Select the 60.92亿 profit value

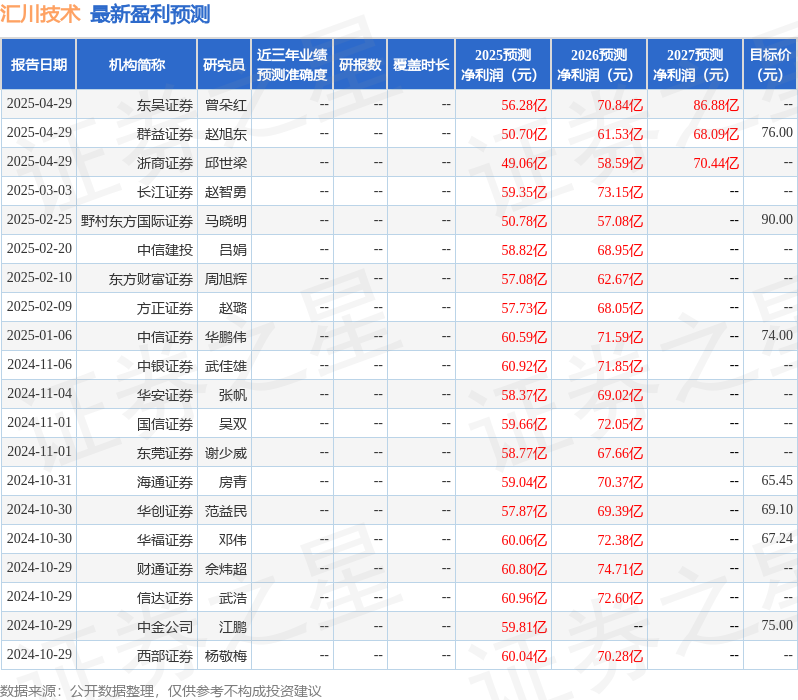[524, 367]
